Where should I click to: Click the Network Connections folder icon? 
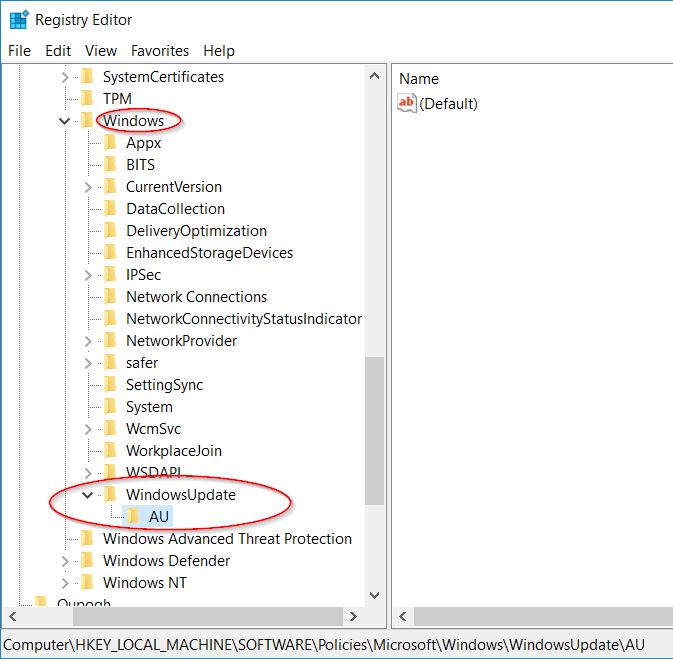111,296
